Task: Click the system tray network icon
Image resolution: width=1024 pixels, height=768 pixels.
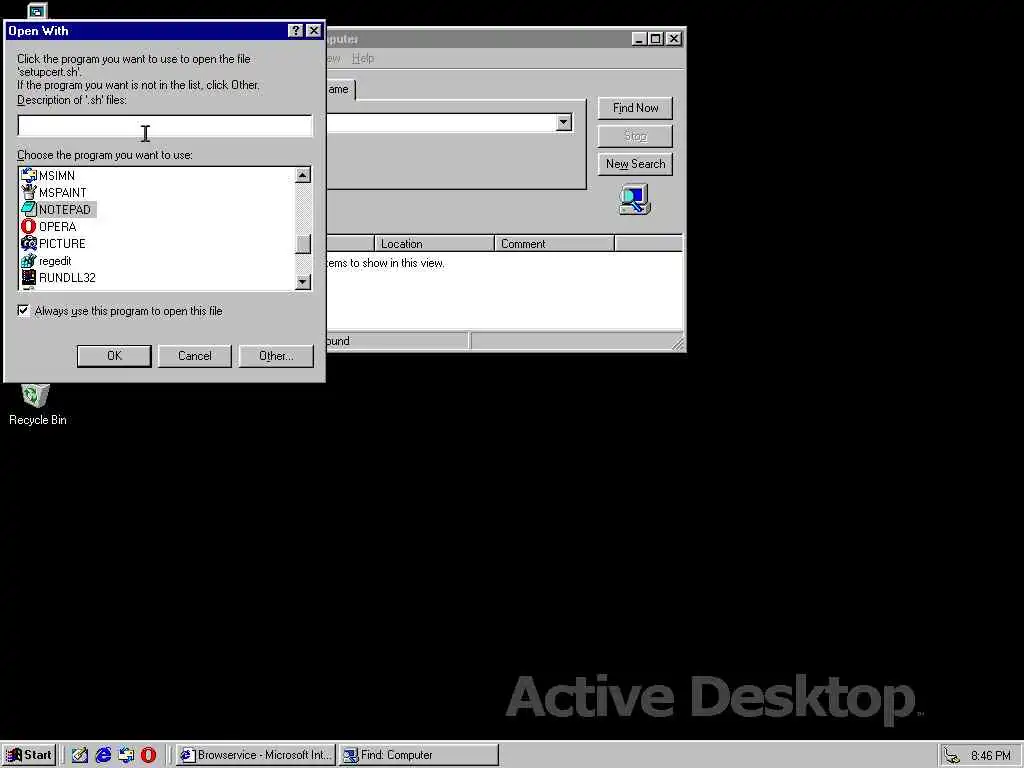Action: (x=953, y=756)
